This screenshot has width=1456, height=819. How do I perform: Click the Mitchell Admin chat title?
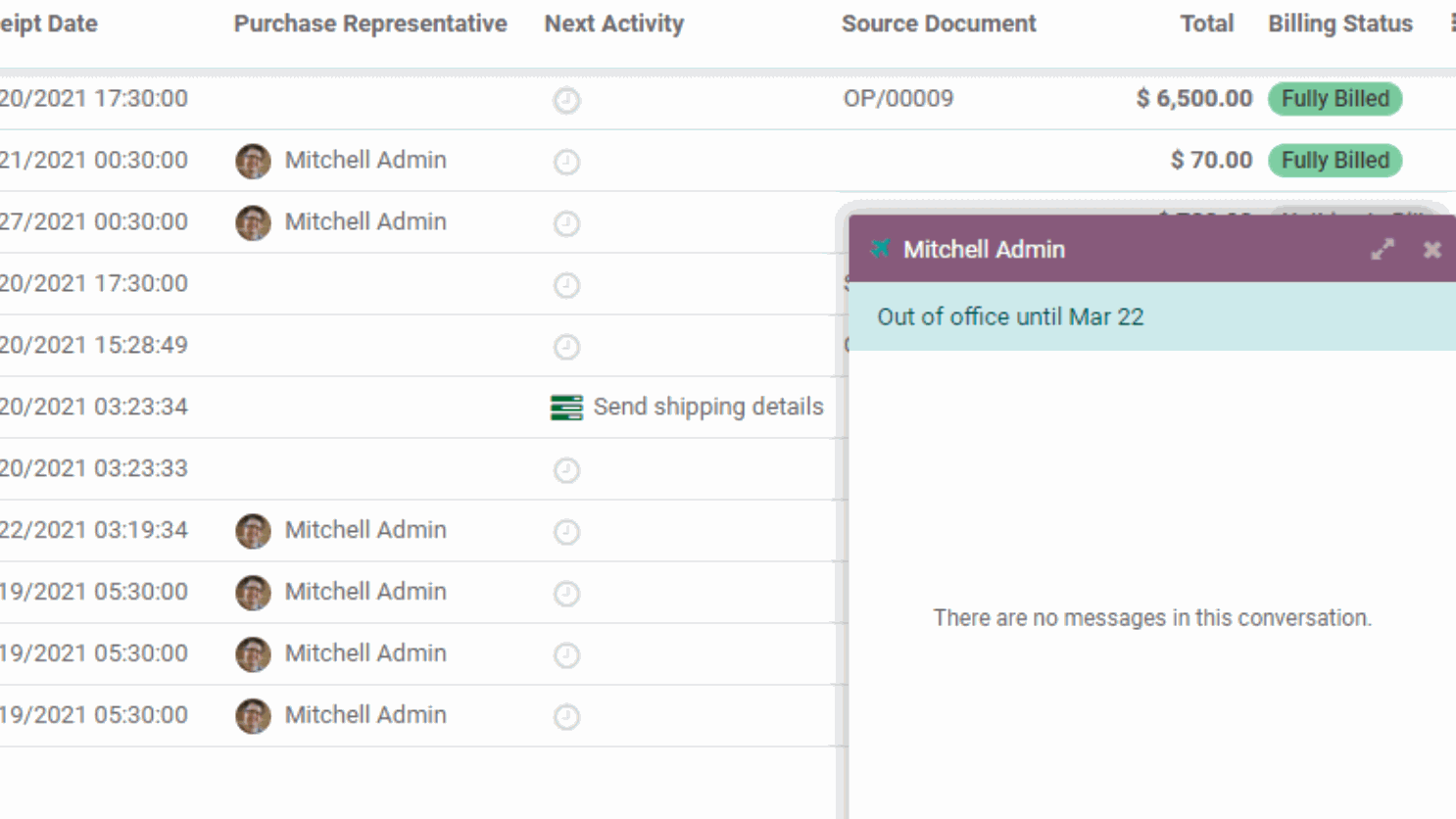pyautogui.click(x=984, y=250)
